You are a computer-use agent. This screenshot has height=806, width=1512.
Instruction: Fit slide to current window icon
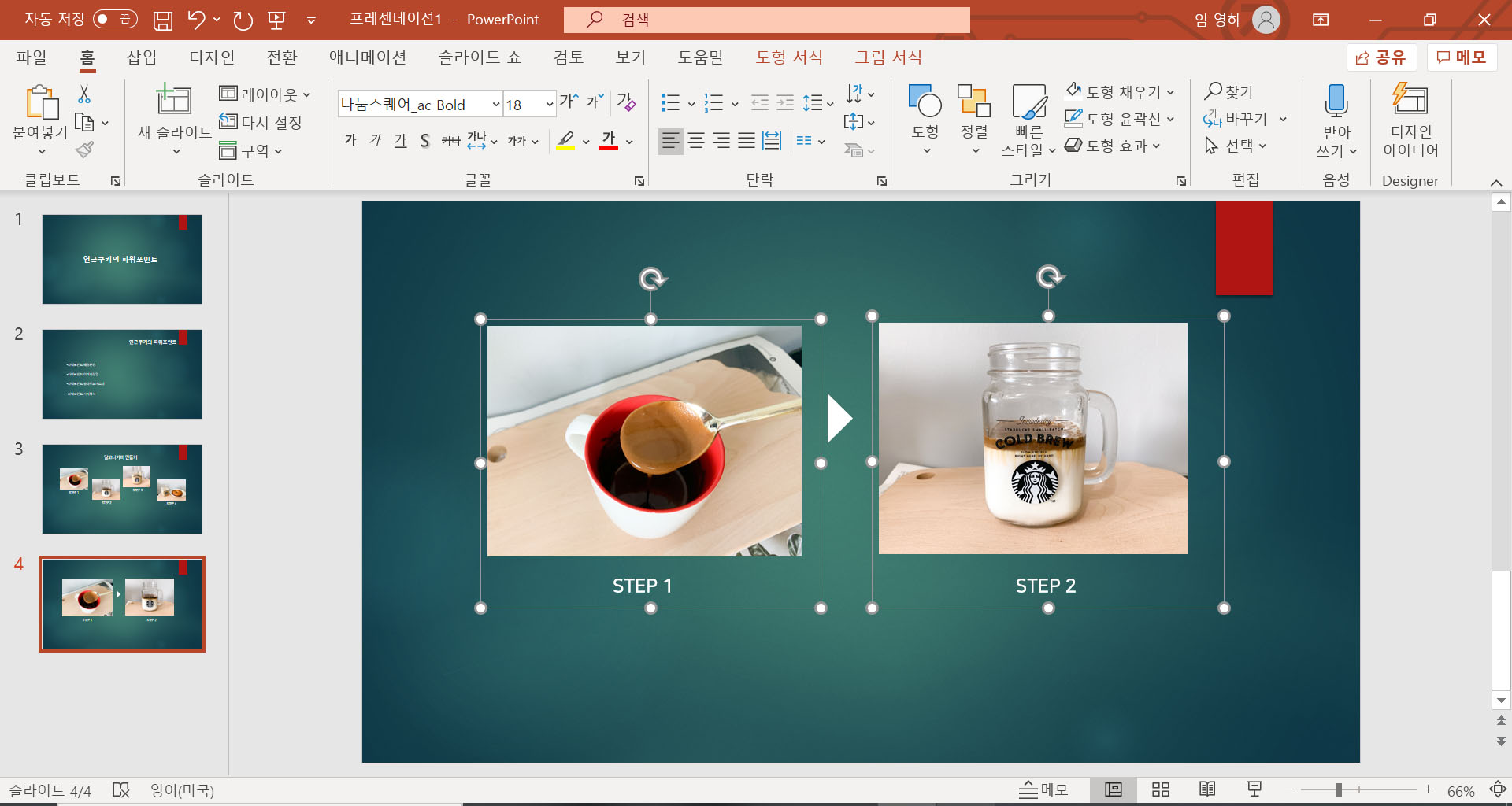[x=1498, y=789]
